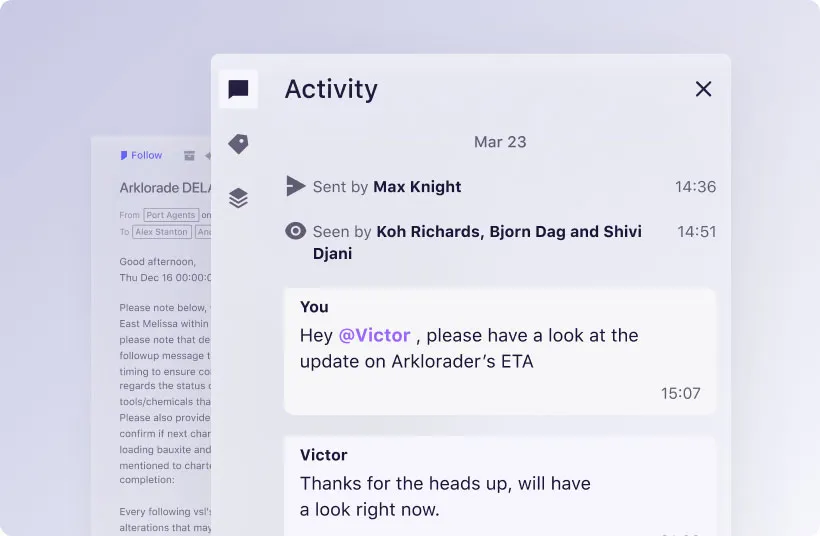Close the Activity panel
820x536 pixels.
[703, 89]
